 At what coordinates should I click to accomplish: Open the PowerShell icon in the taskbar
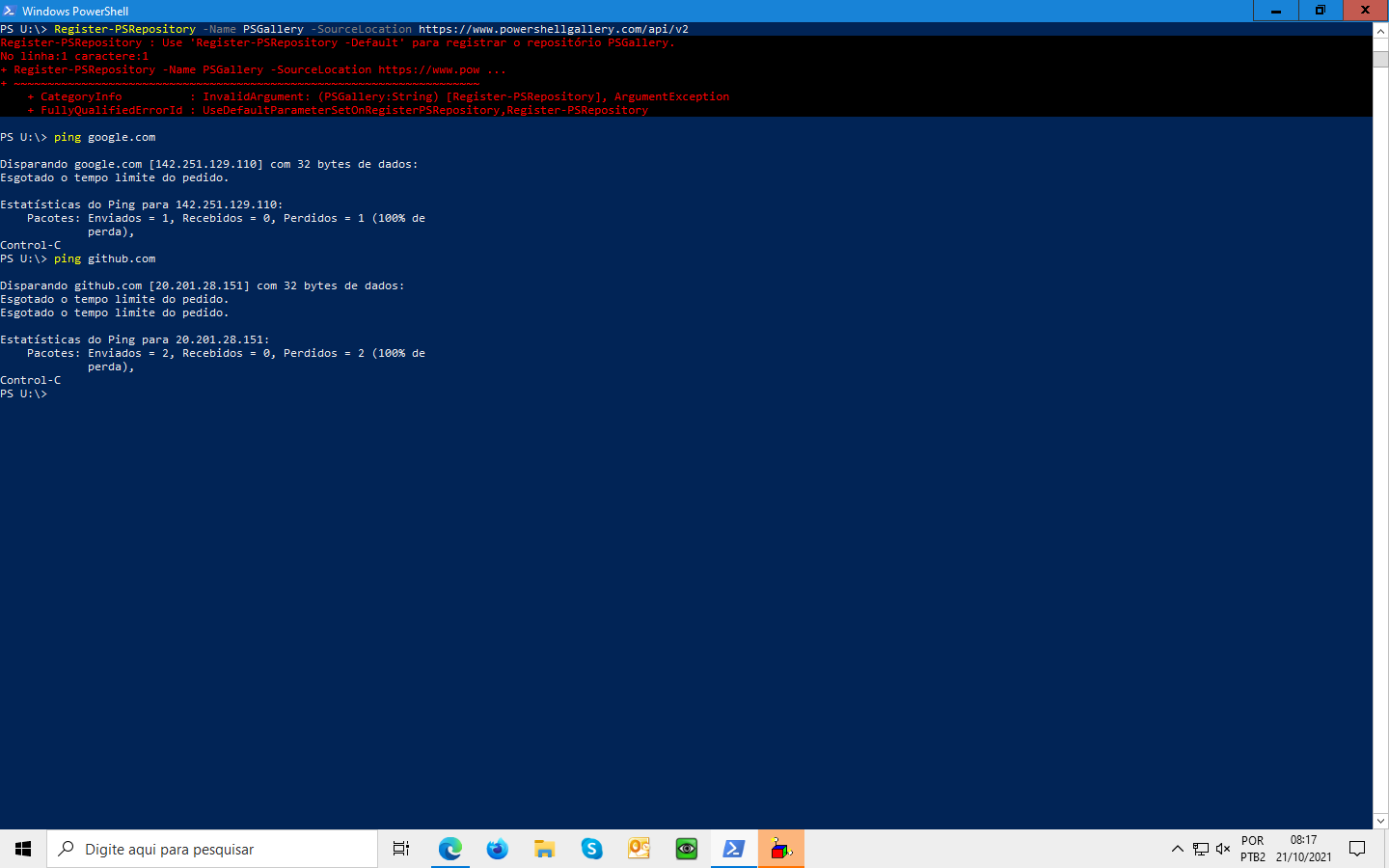pos(733,849)
